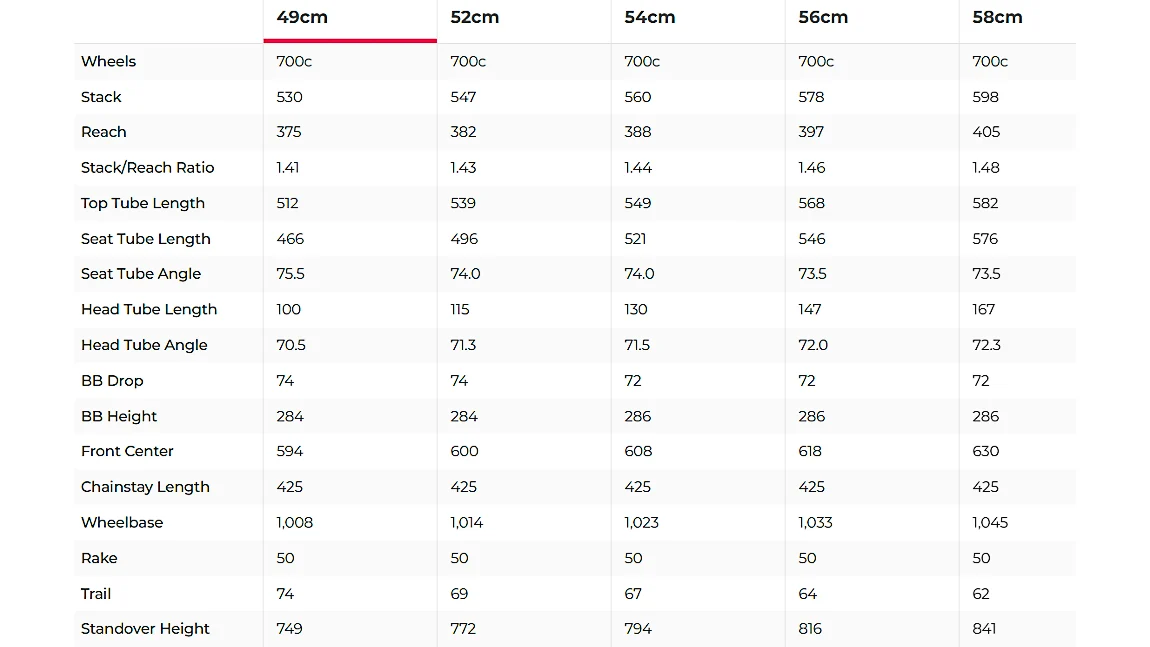Click the Seat Tube Angle row label
Viewport: 1150px width, 647px height.
click(141, 274)
